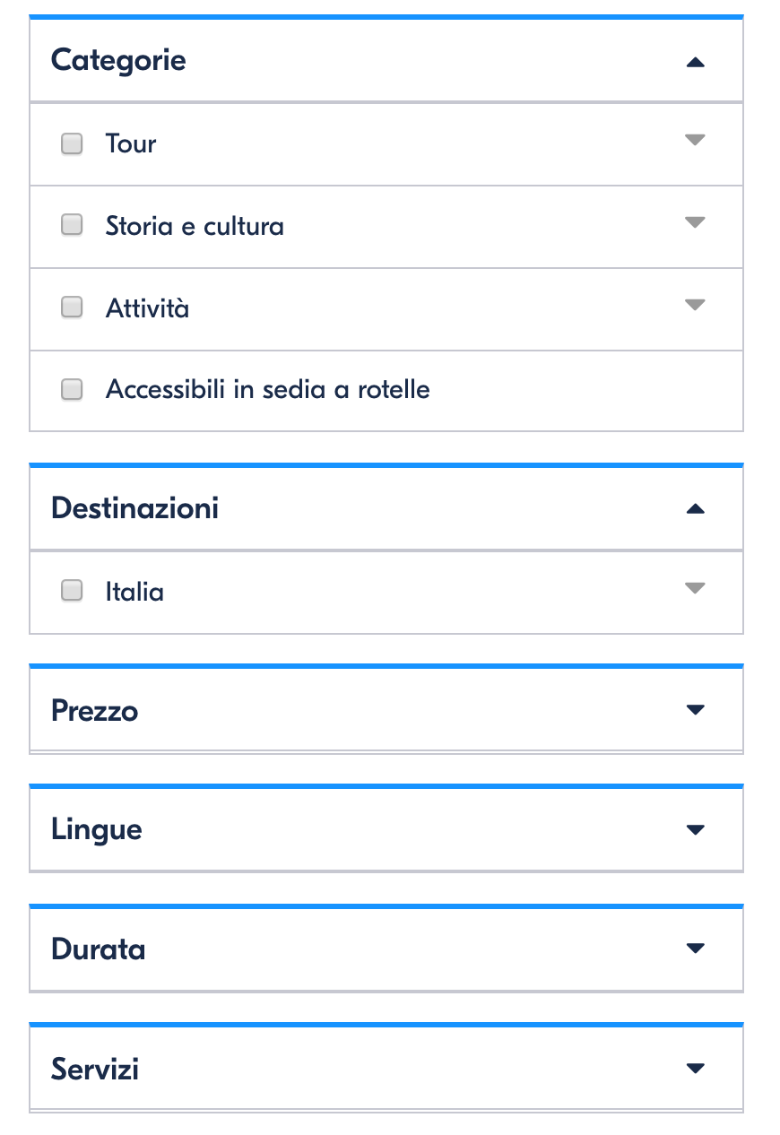Collapse the Categorie section

695,60
